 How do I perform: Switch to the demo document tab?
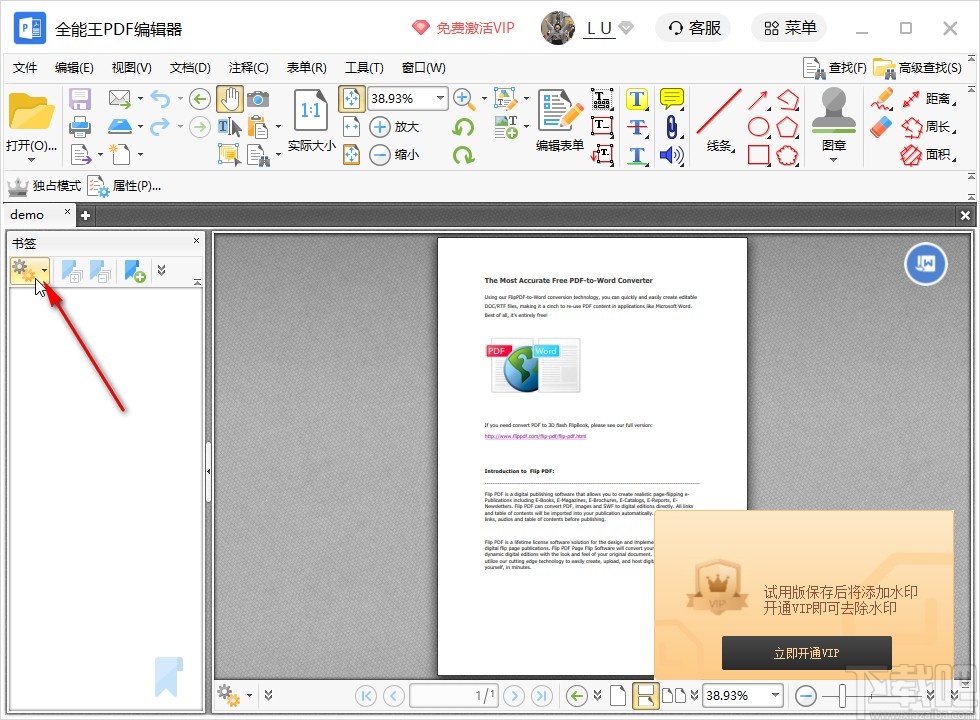27,214
